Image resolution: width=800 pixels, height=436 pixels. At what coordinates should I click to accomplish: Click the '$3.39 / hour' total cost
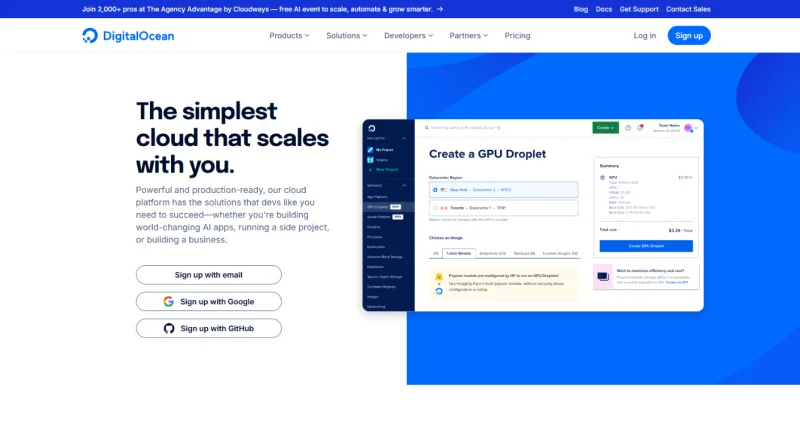click(680, 230)
